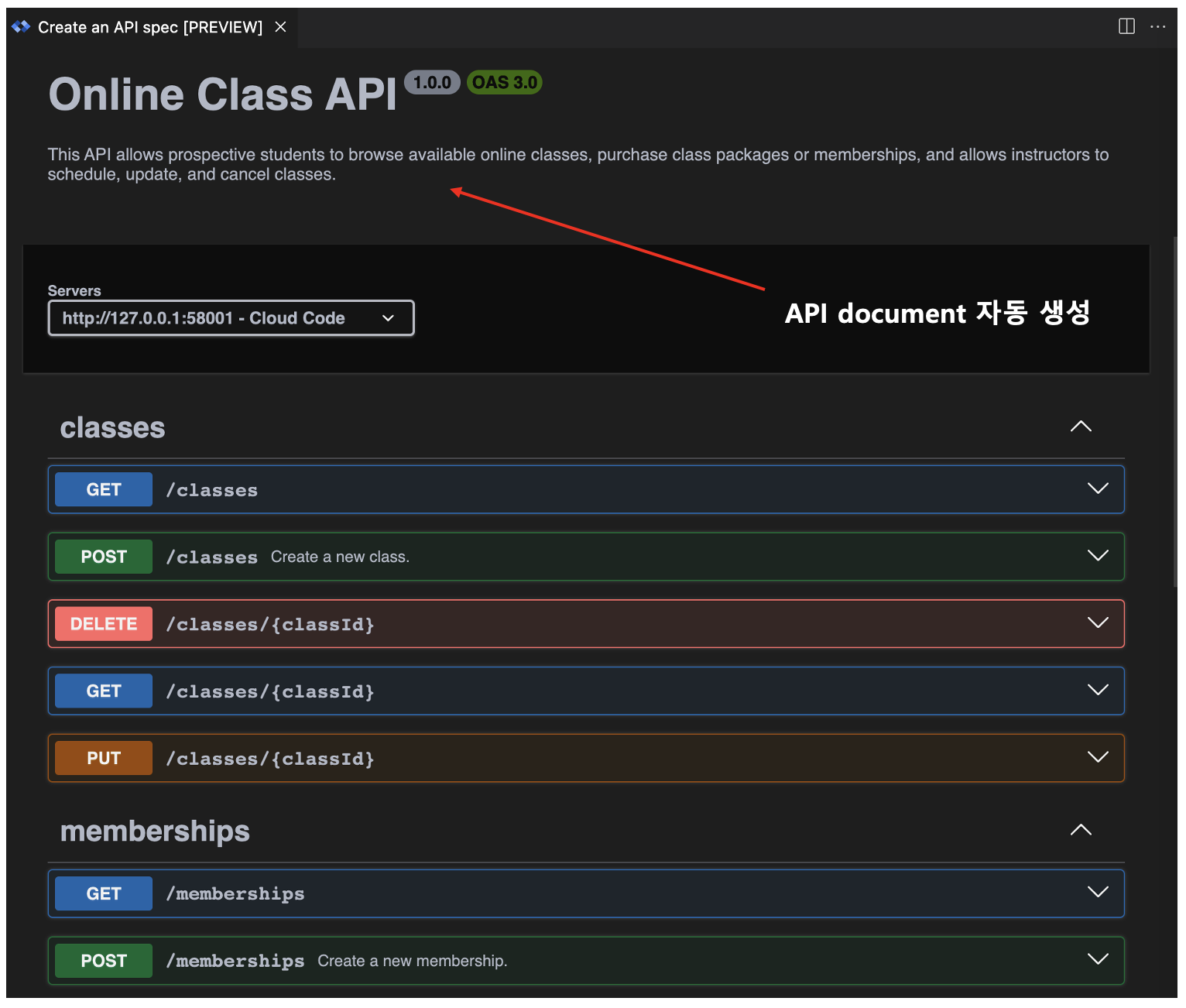This screenshot has height=1008, width=1186.
Task: Click the Cloud Code icon on the tab
Action: coord(21,27)
